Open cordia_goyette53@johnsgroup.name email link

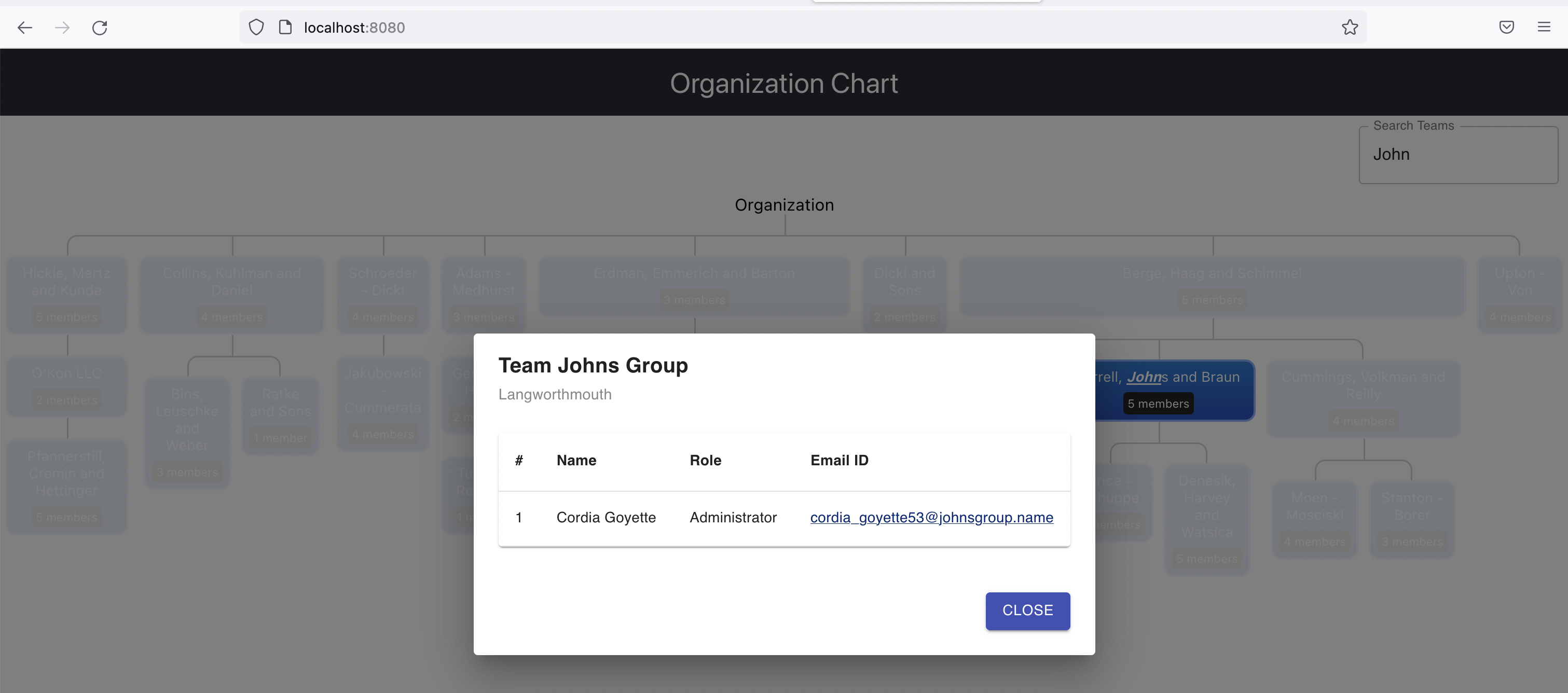[x=931, y=517]
